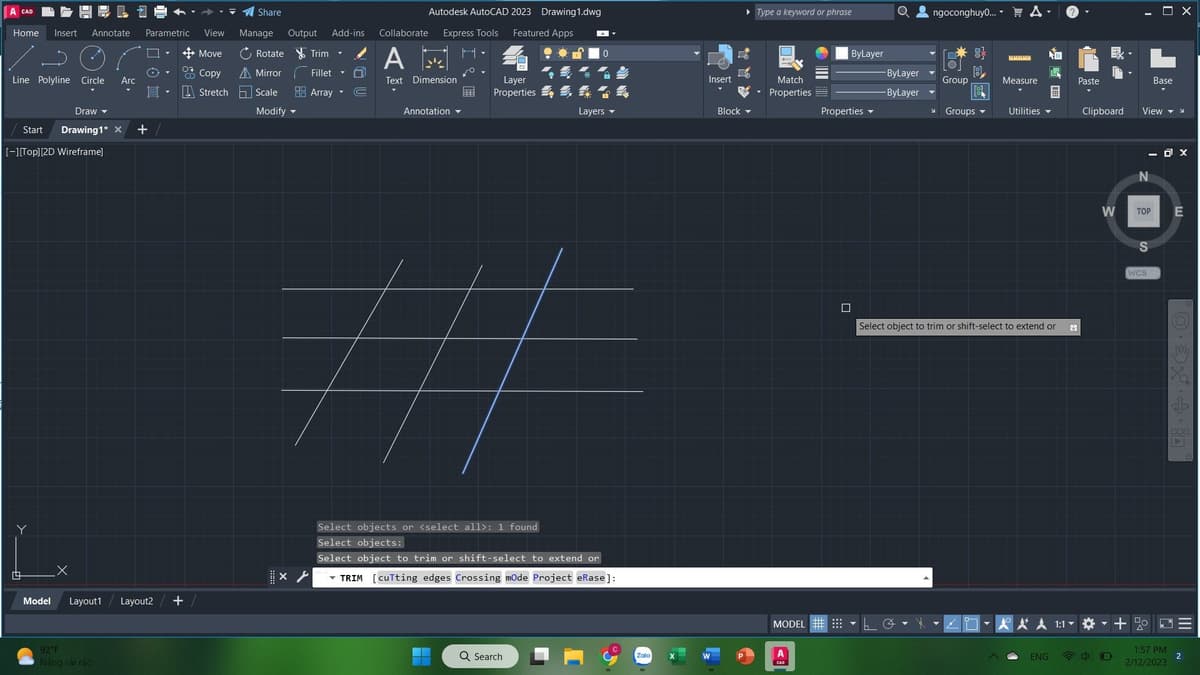Viewport: 1200px width, 675px height.
Task: Select the Polyline tool
Action: (x=54, y=65)
